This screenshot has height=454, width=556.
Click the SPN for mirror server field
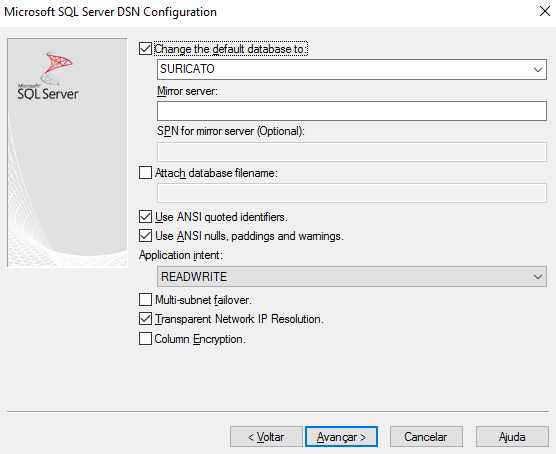(352, 152)
